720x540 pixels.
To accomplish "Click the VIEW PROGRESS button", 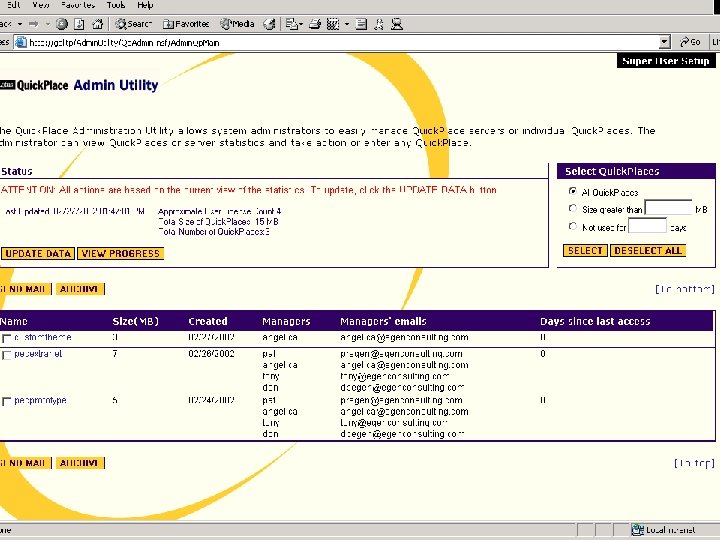I will (121, 253).
